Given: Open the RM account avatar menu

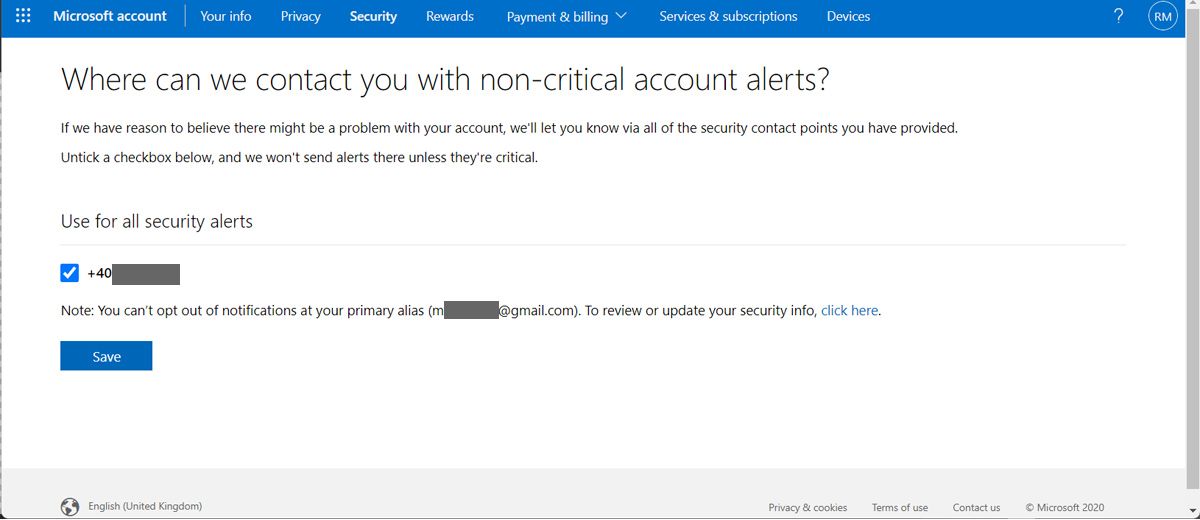Looking at the screenshot, I should point(1163,16).
